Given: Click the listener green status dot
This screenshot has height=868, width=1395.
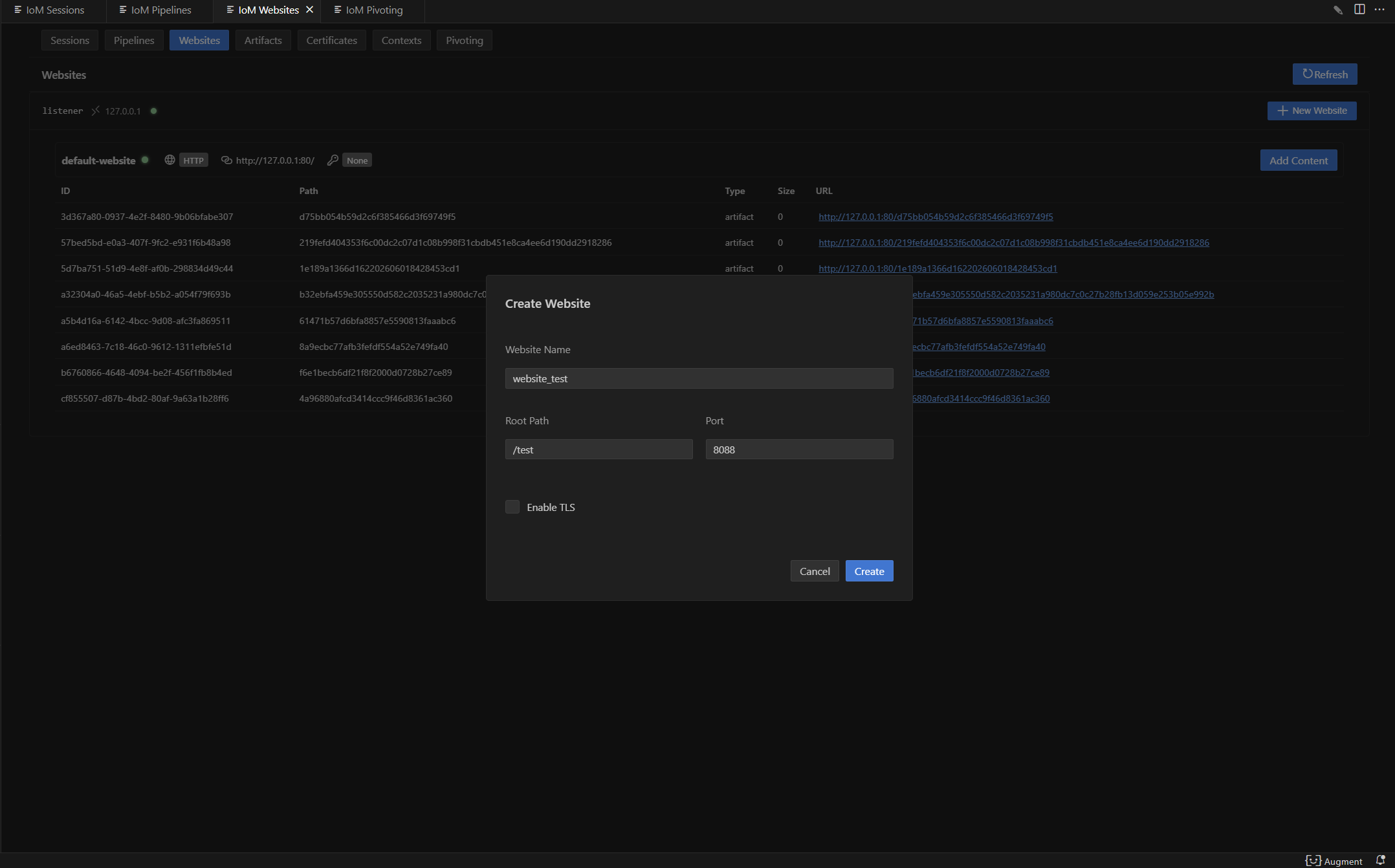Looking at the screenshot, I should 154,111.
